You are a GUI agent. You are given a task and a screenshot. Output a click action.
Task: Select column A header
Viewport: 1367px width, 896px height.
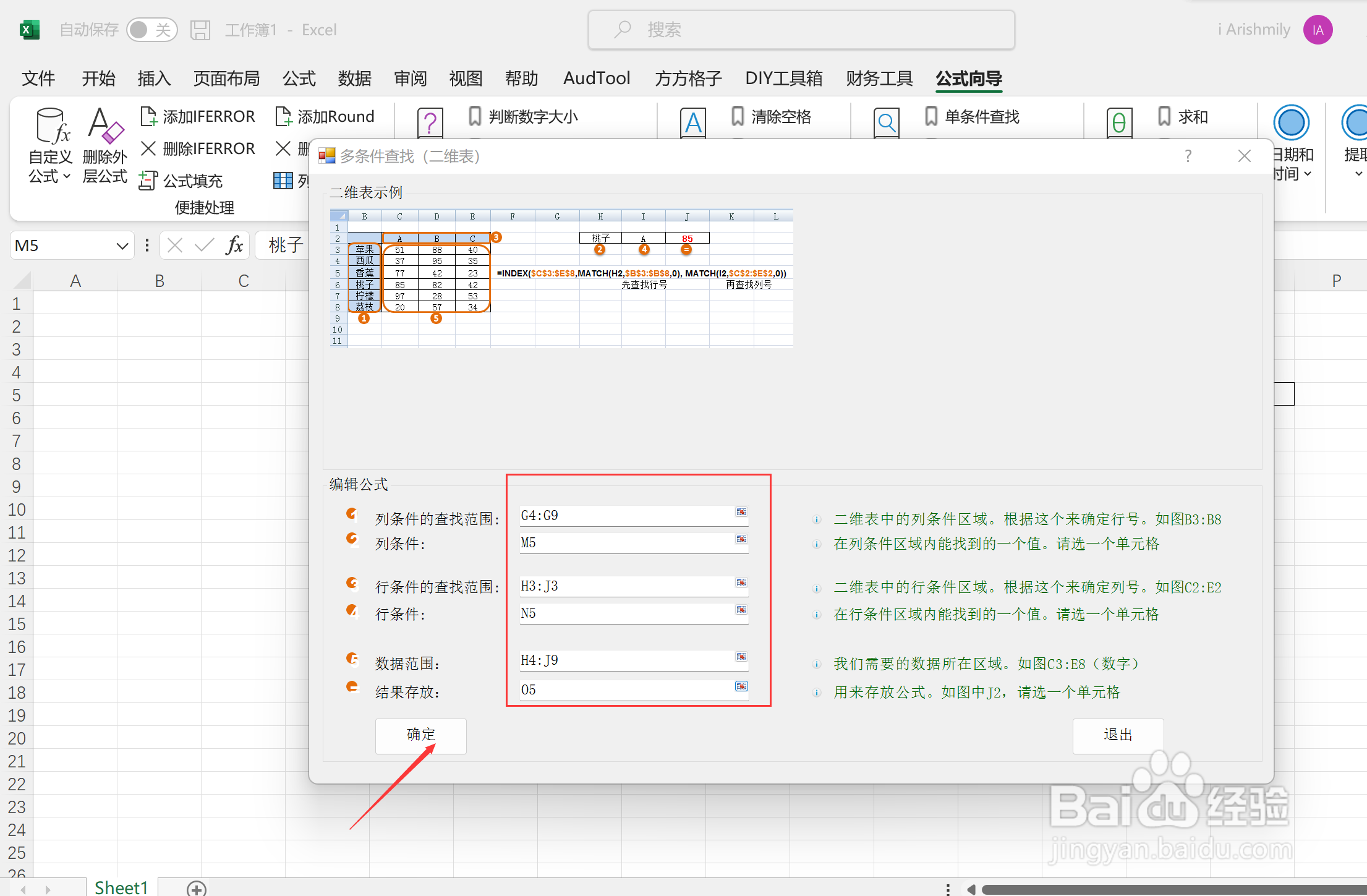75,281
